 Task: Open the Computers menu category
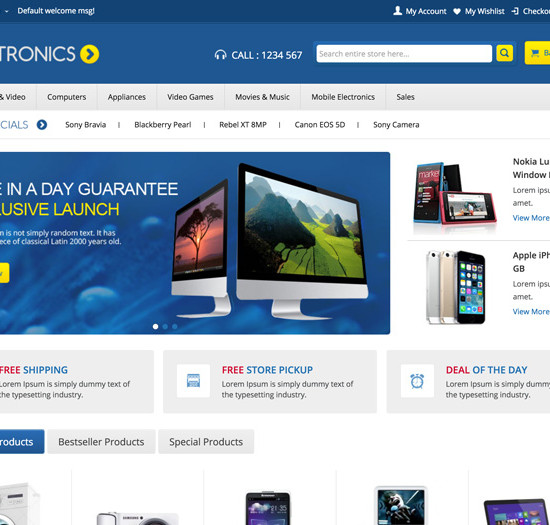pos(67,97)
